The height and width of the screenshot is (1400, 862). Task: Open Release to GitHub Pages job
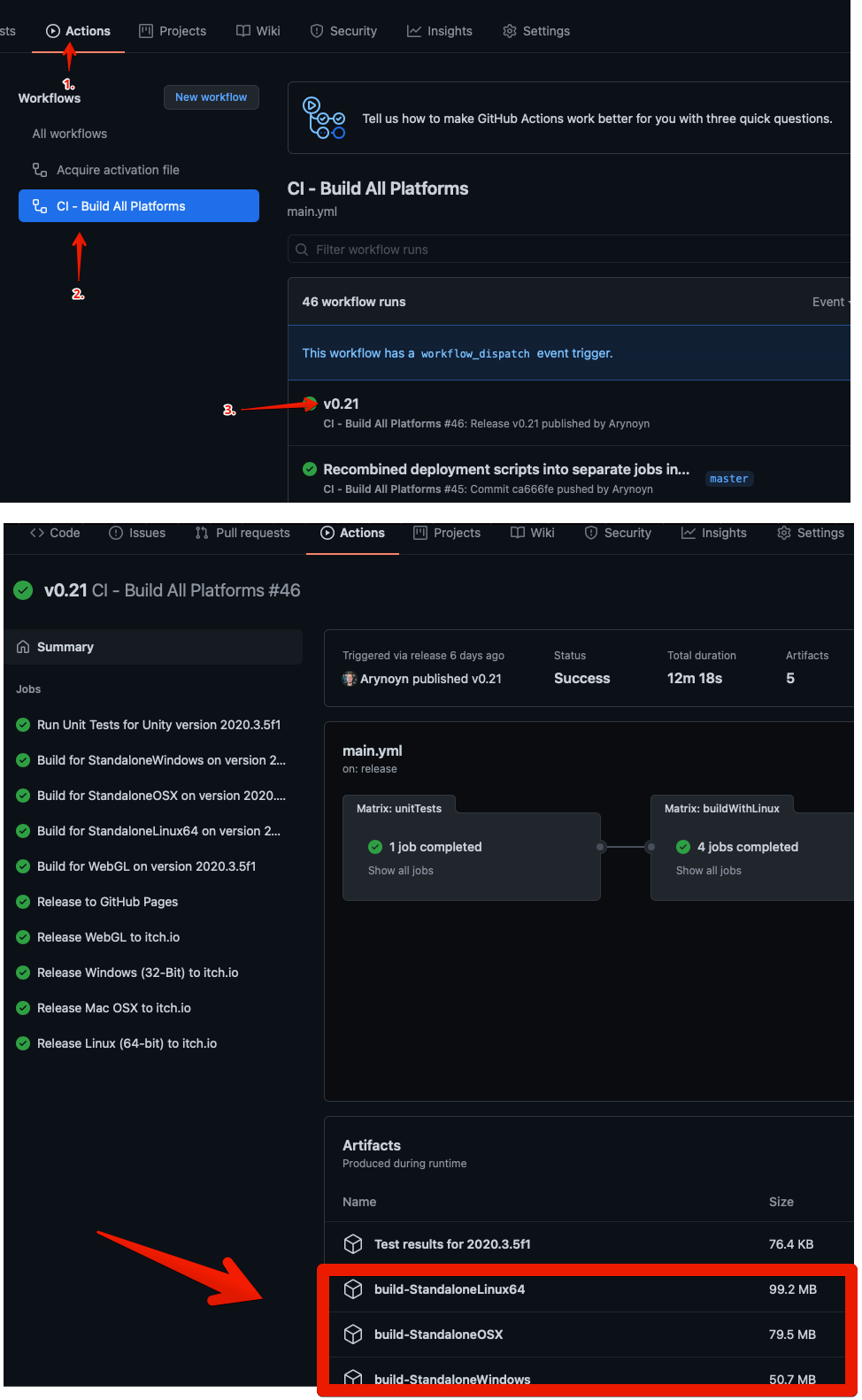pos(108,902)
